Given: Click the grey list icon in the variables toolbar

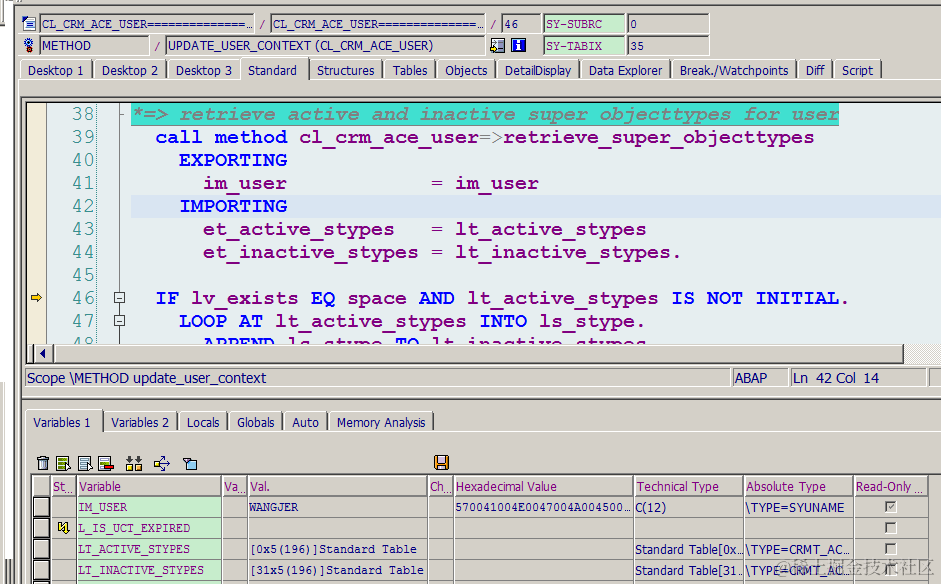Looking at the screenshot, I should coord(85,463).
